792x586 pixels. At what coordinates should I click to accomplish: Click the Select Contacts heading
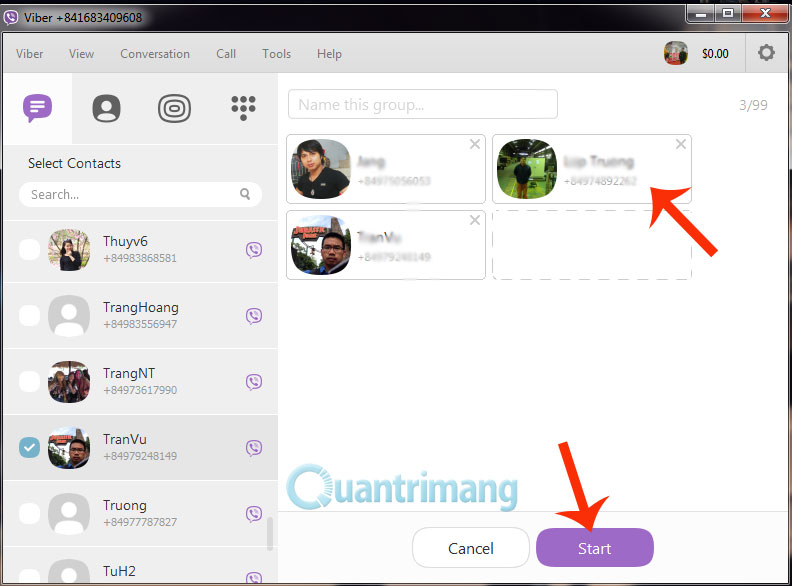[74, 163]
